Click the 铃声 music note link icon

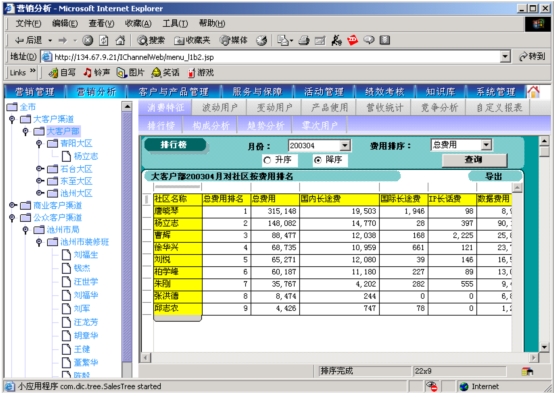click(x=87, y=73)
